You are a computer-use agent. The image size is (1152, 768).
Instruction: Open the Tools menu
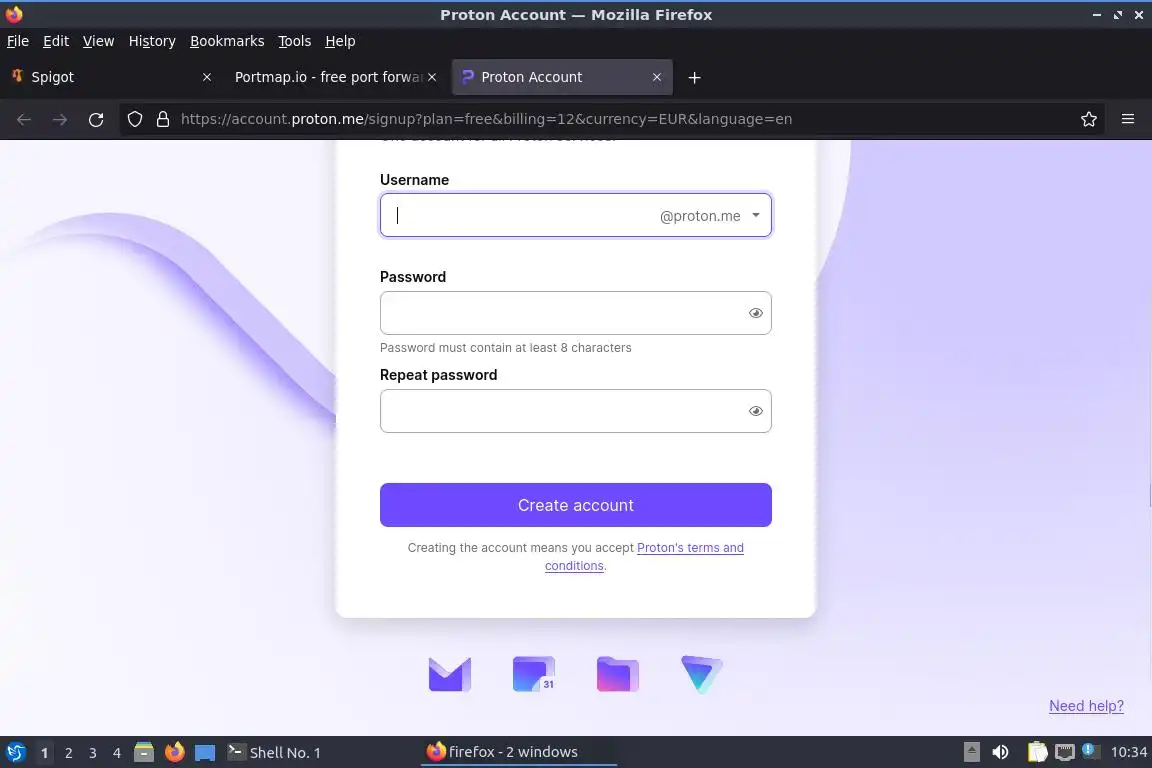click(295, 41)
